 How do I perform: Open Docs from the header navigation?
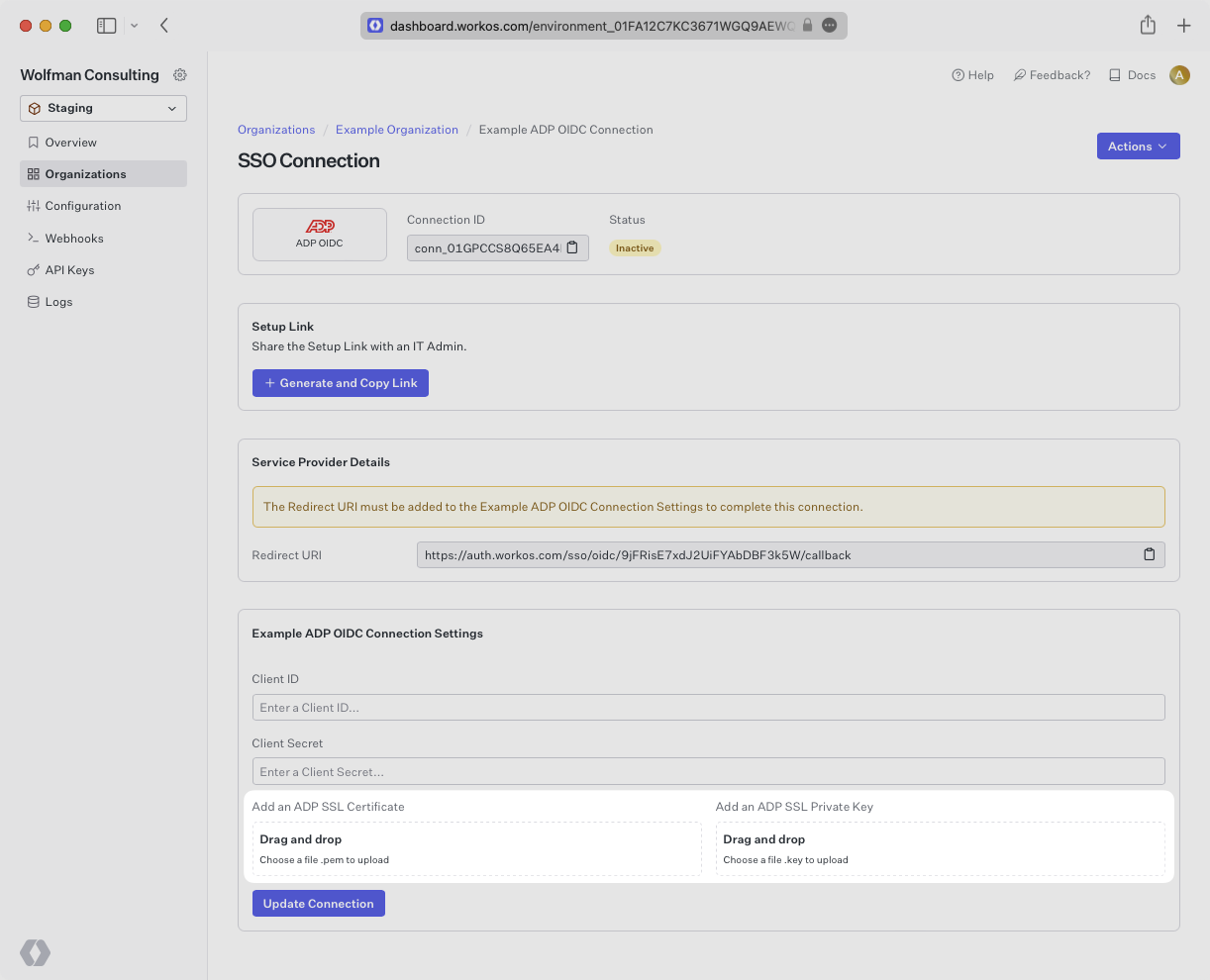1131,74
